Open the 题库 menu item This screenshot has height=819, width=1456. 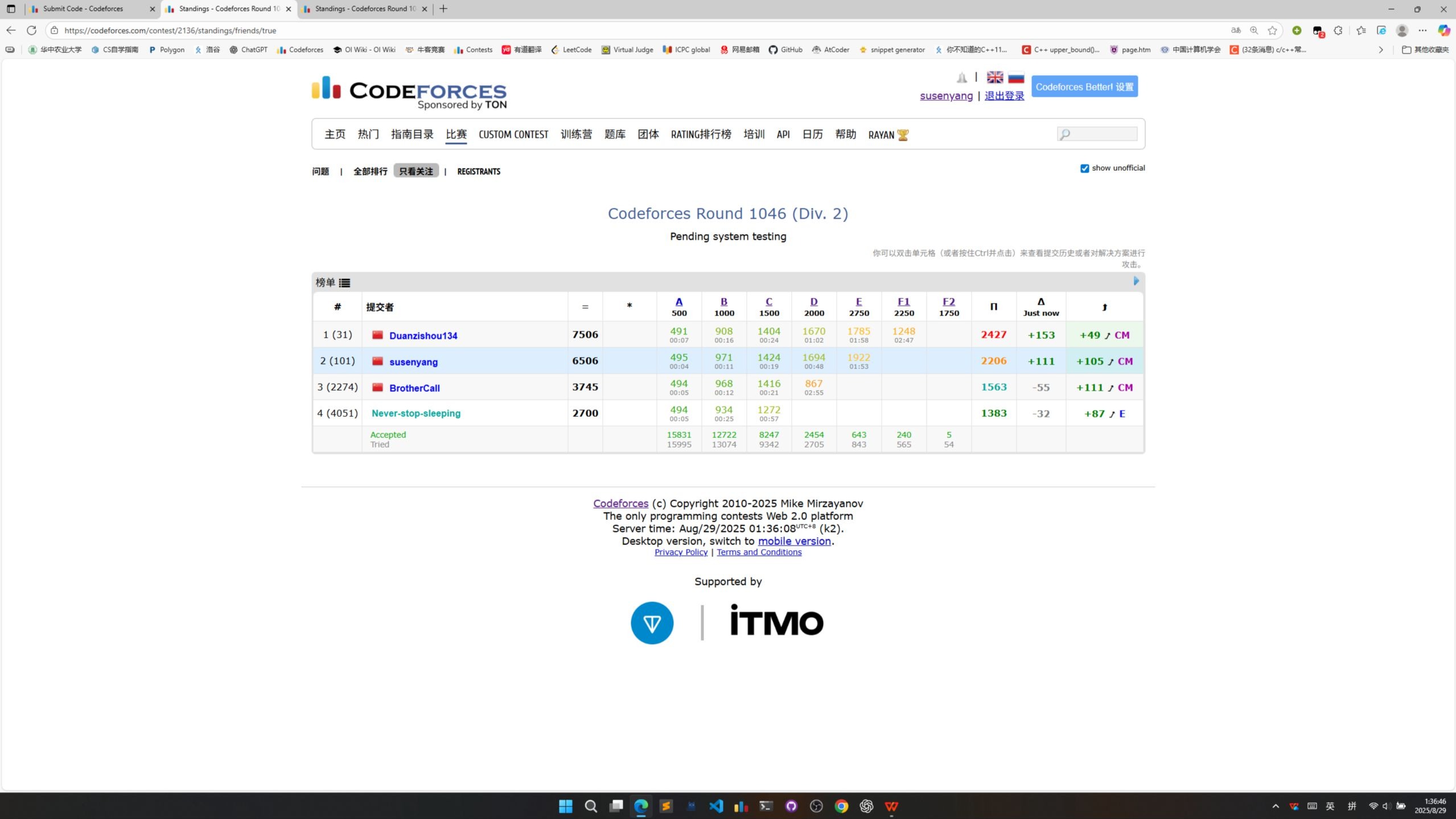[x=615, y=134]
